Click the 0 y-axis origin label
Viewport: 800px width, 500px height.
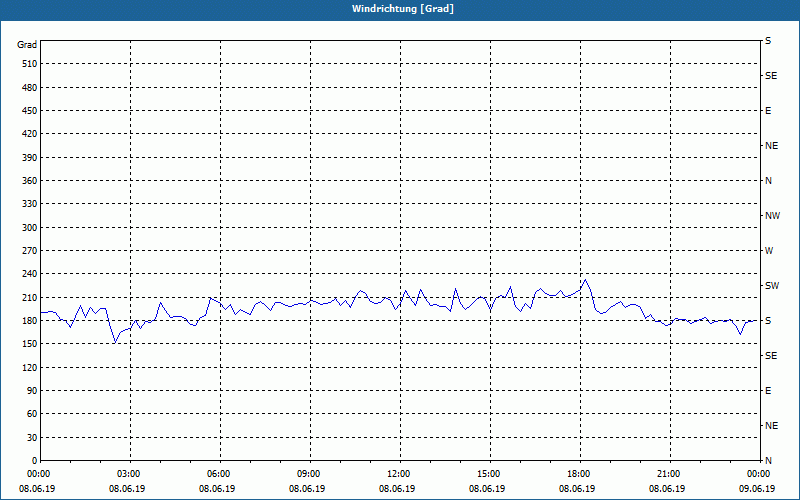click(34, 461)
